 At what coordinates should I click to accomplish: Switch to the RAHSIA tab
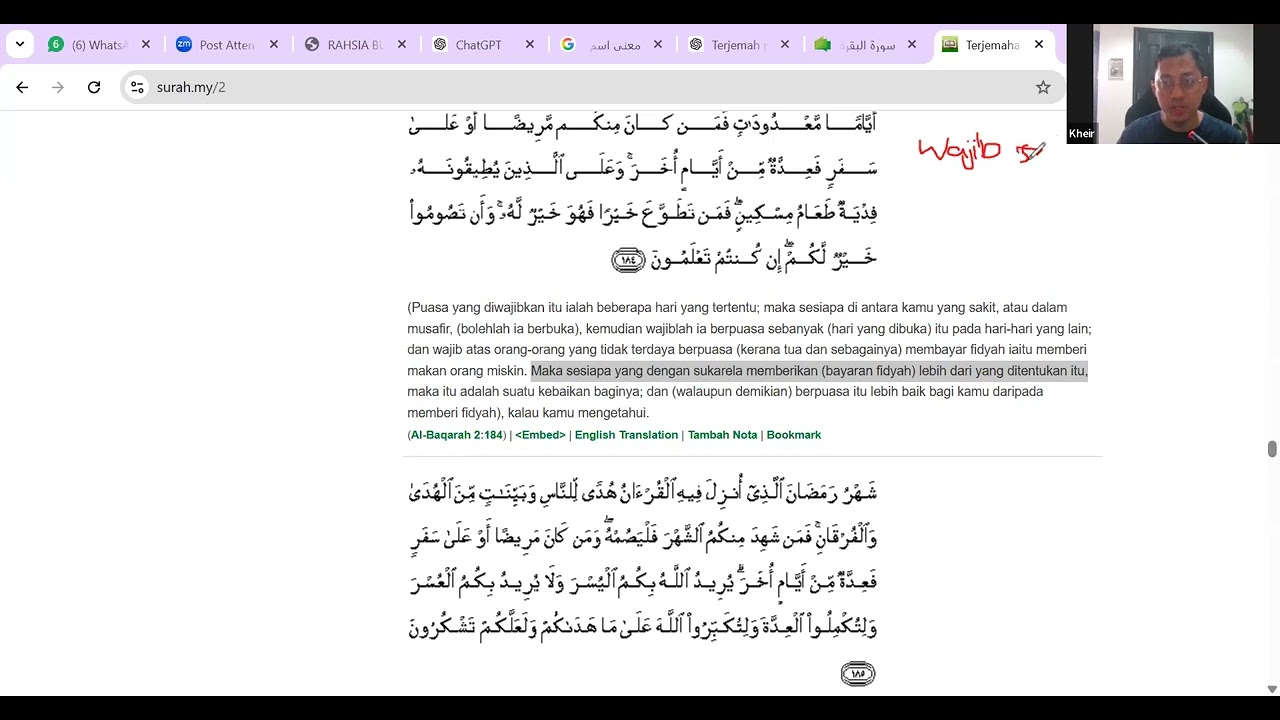coord(355,45)
